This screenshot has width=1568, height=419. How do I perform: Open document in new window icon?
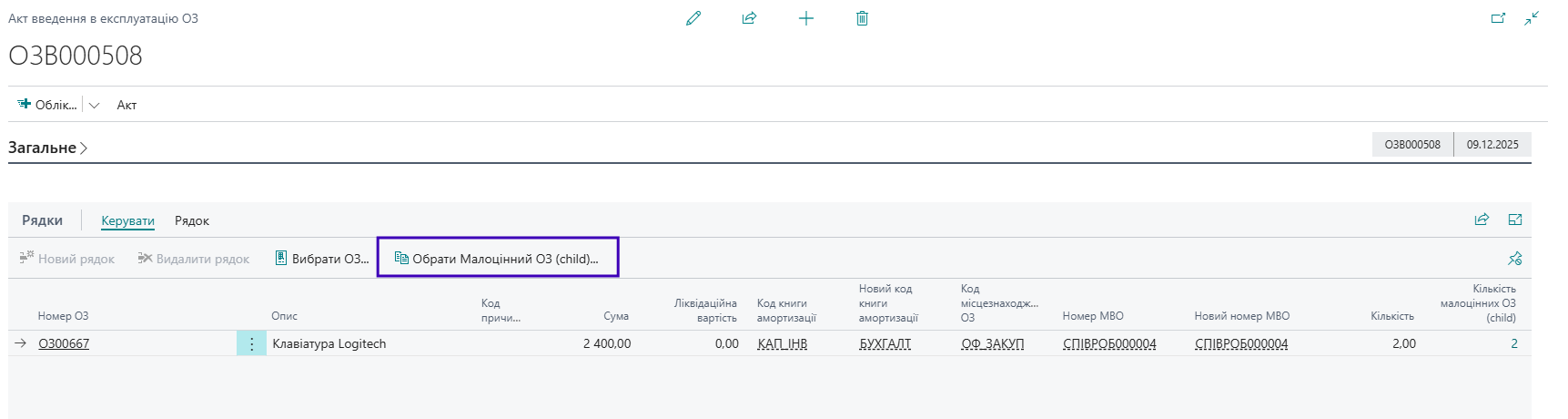tap(1498, 18)
